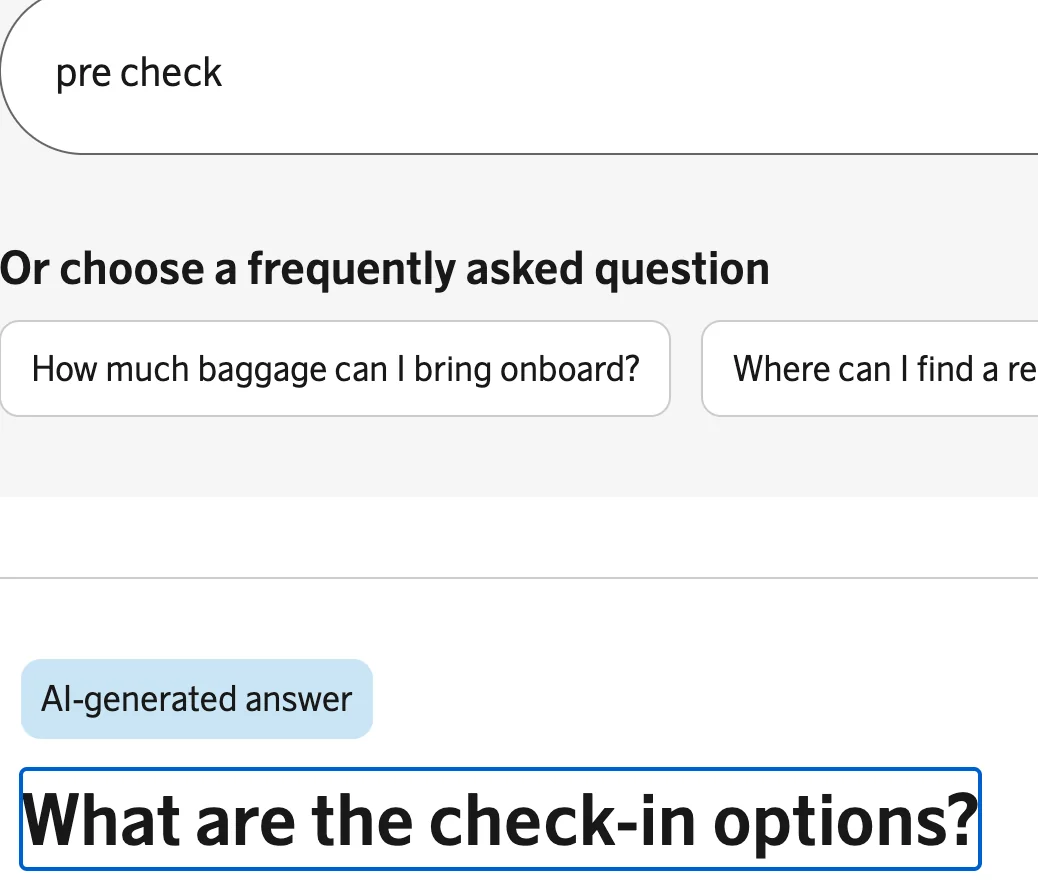
Task: Click the word "What" in the answer heading
Action: [x=102, y=819]
